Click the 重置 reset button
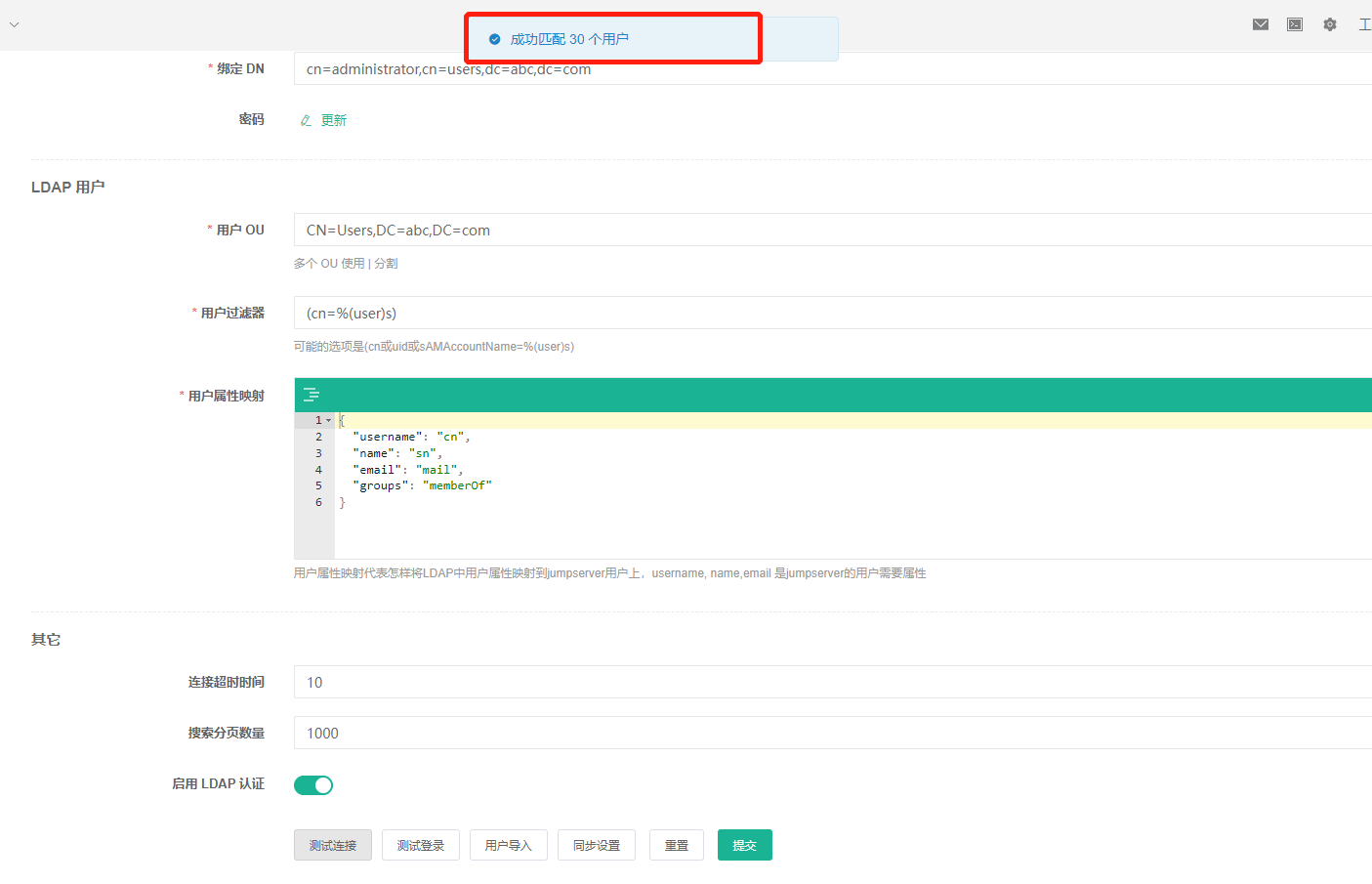Image resolution: width=1372 pixels, height=884 pixels. pyautogui.click(x=676, y=844)
